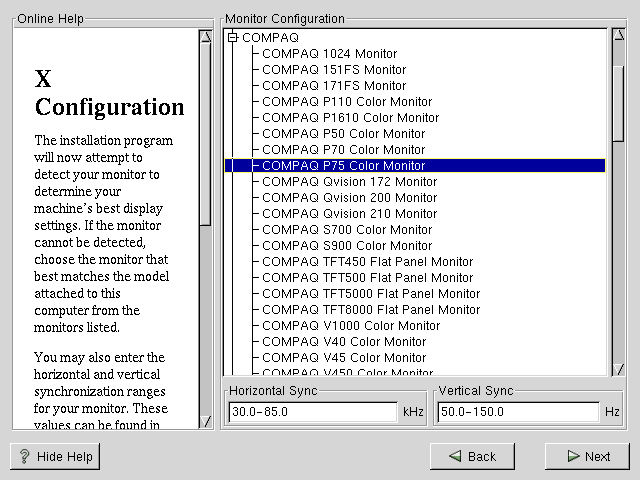640x480 pixels.
Task: Select COMPAQ 1024 Monitor
Action: click(x=329, y=54)
